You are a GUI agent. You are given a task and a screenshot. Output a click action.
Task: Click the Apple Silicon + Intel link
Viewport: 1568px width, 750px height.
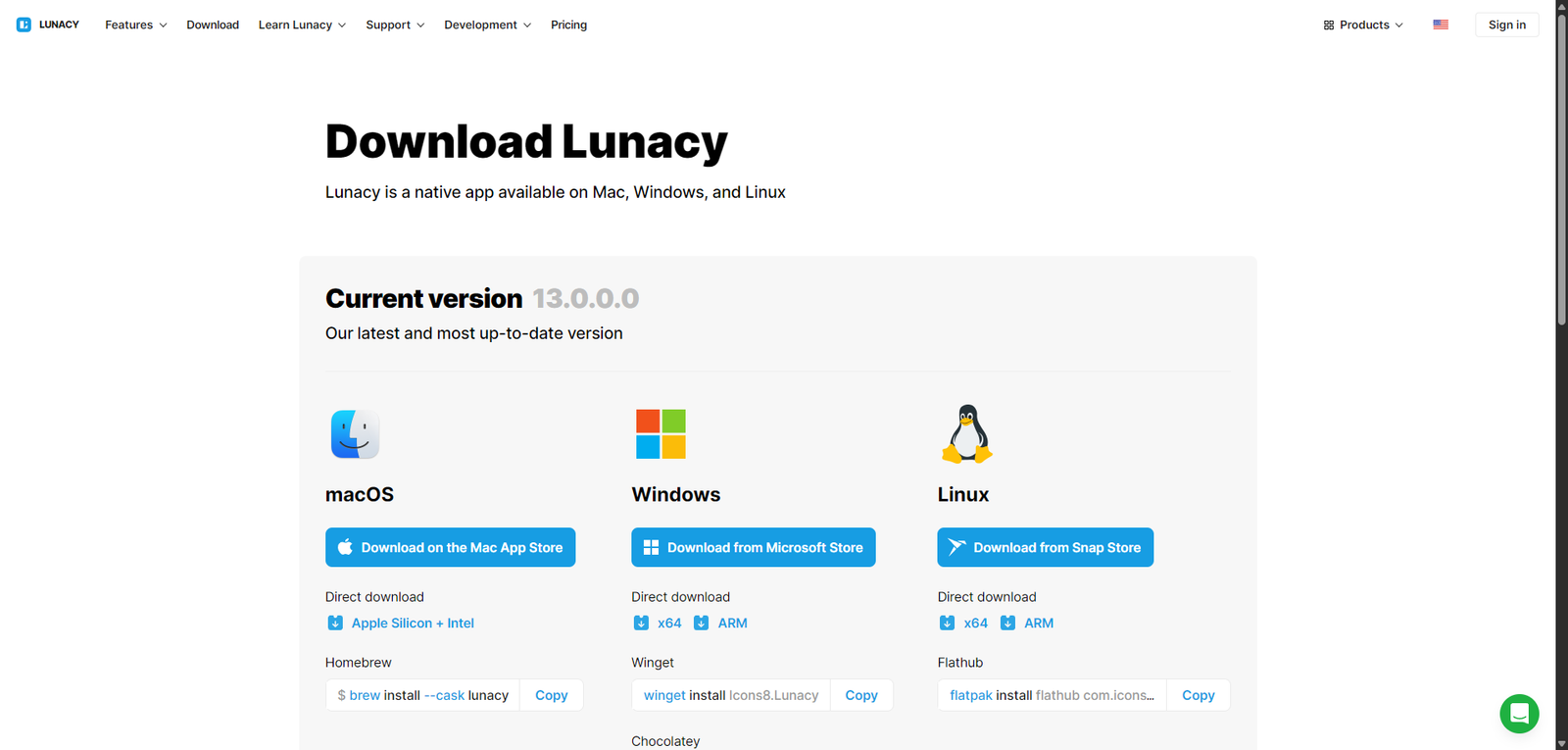[412, 624]
